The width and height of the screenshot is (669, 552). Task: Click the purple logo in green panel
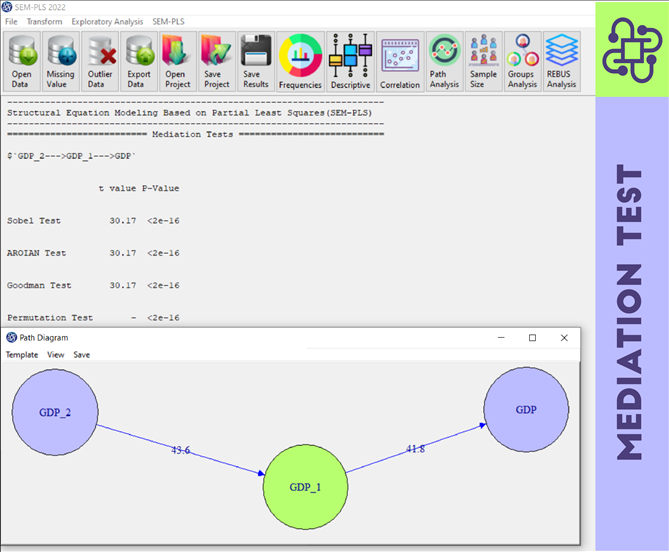click(x=632, y=49)
